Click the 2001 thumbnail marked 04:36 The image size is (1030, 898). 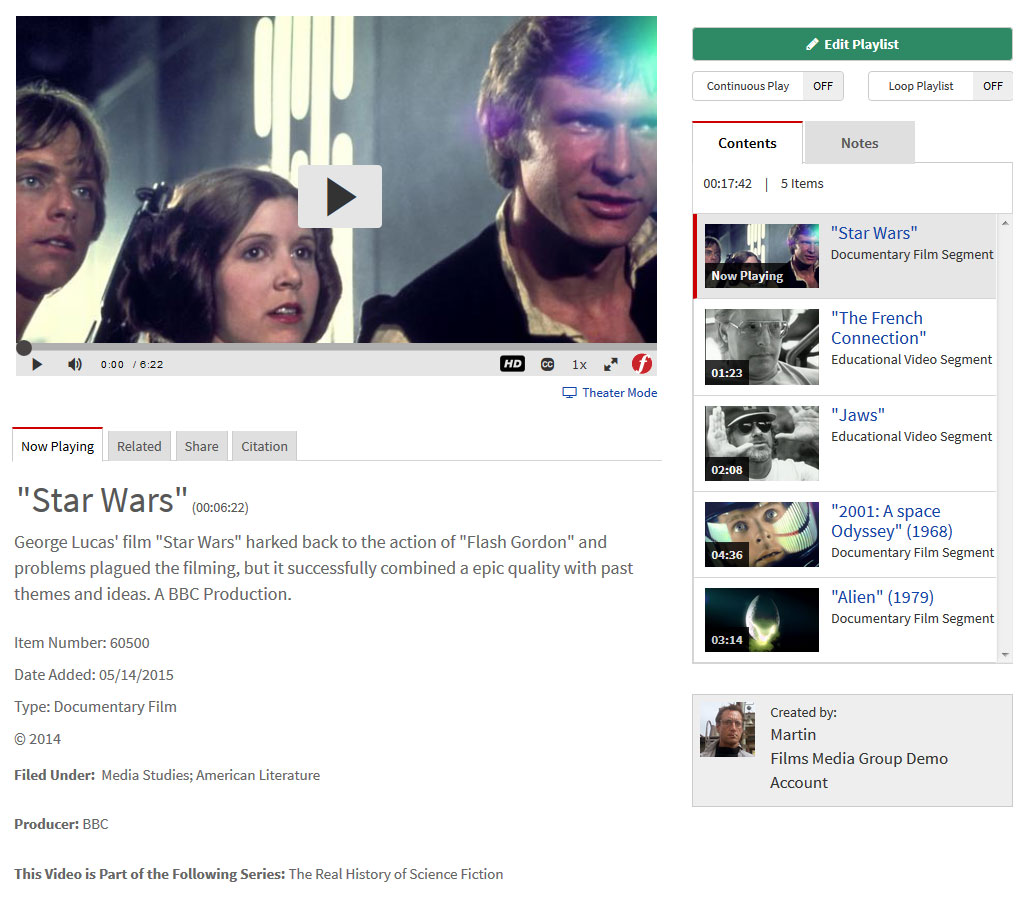pos(762,535)
